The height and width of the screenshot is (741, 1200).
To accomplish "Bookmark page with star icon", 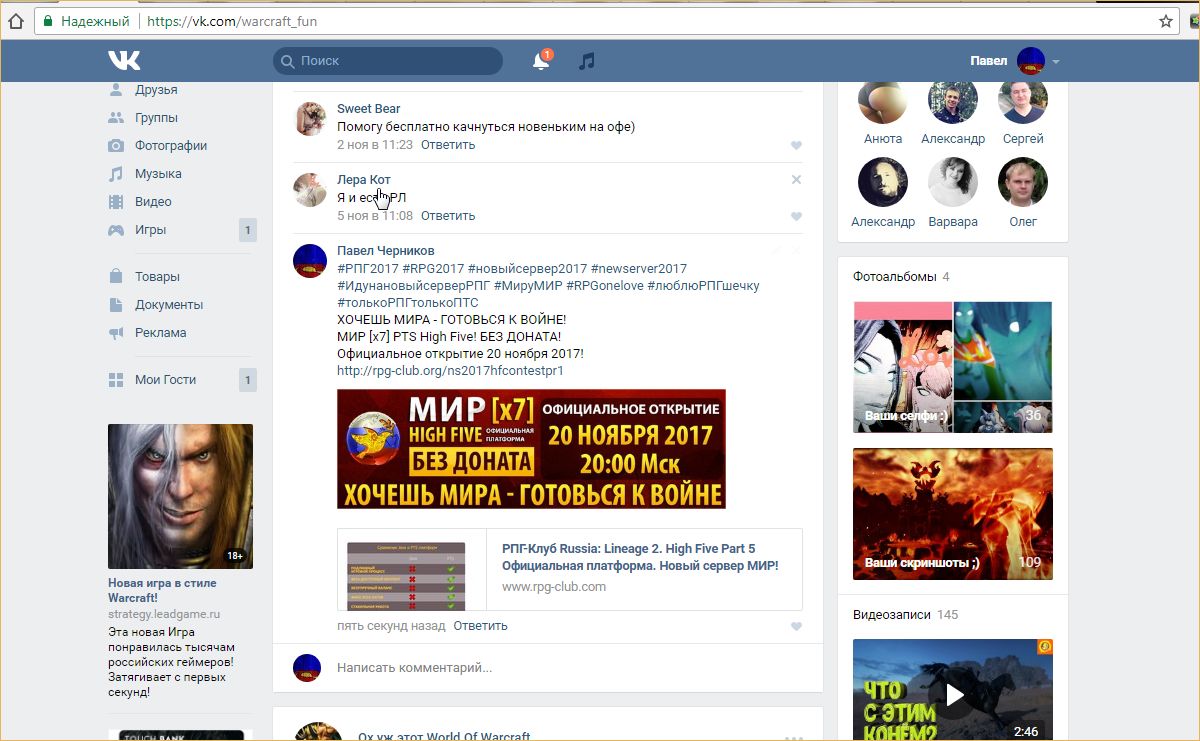I will click(x=1166, y=20).
